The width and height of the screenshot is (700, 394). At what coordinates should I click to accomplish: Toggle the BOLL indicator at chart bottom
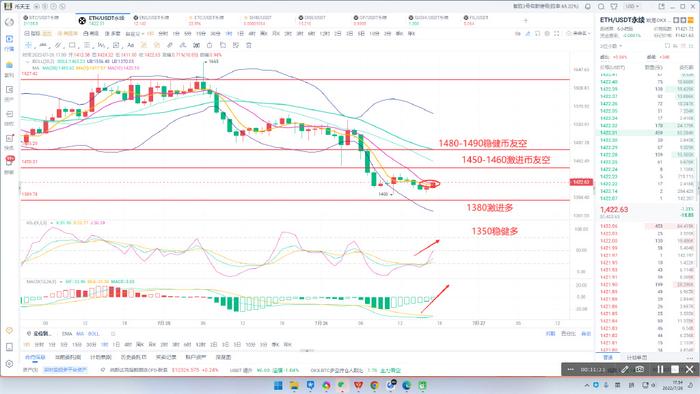(x=94, y=334)
